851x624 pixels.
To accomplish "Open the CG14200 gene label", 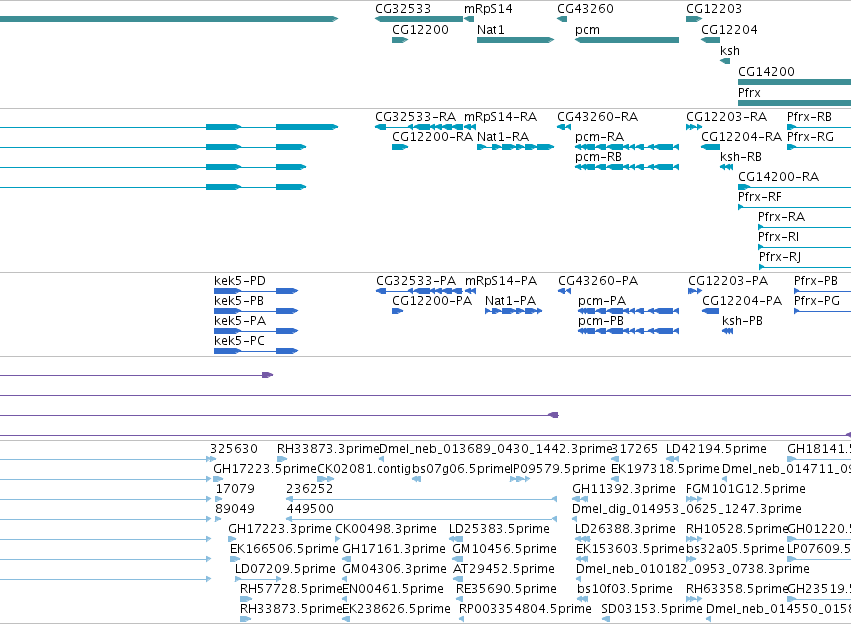I will point(766,72).
